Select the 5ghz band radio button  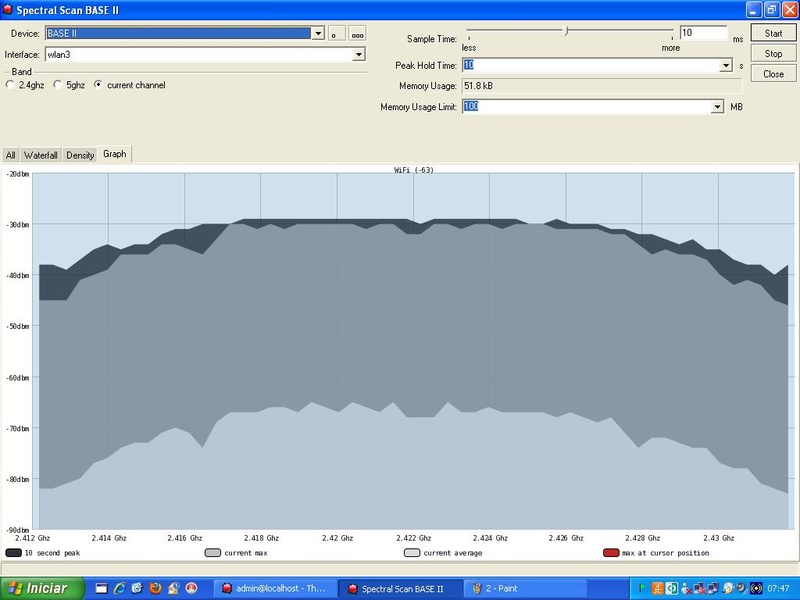coord(58,85)
